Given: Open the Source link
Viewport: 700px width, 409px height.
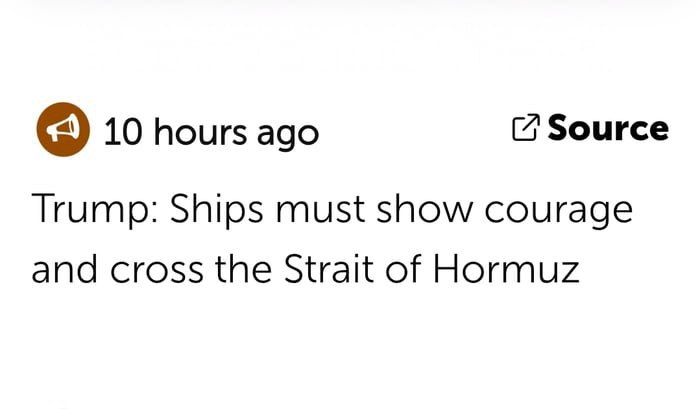Looking at the screenshot, I should tap(590, 129).
